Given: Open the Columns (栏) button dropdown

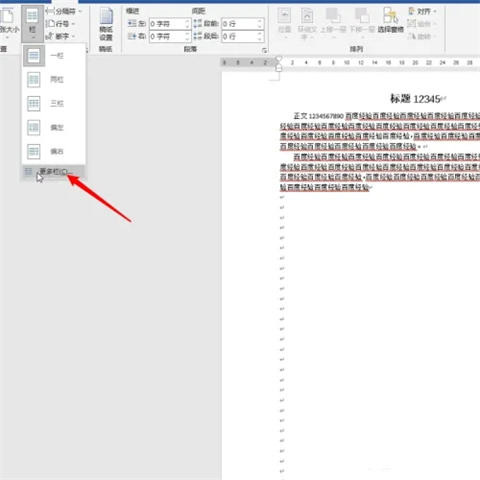Looking at the screenshot, I should point(32,24).
